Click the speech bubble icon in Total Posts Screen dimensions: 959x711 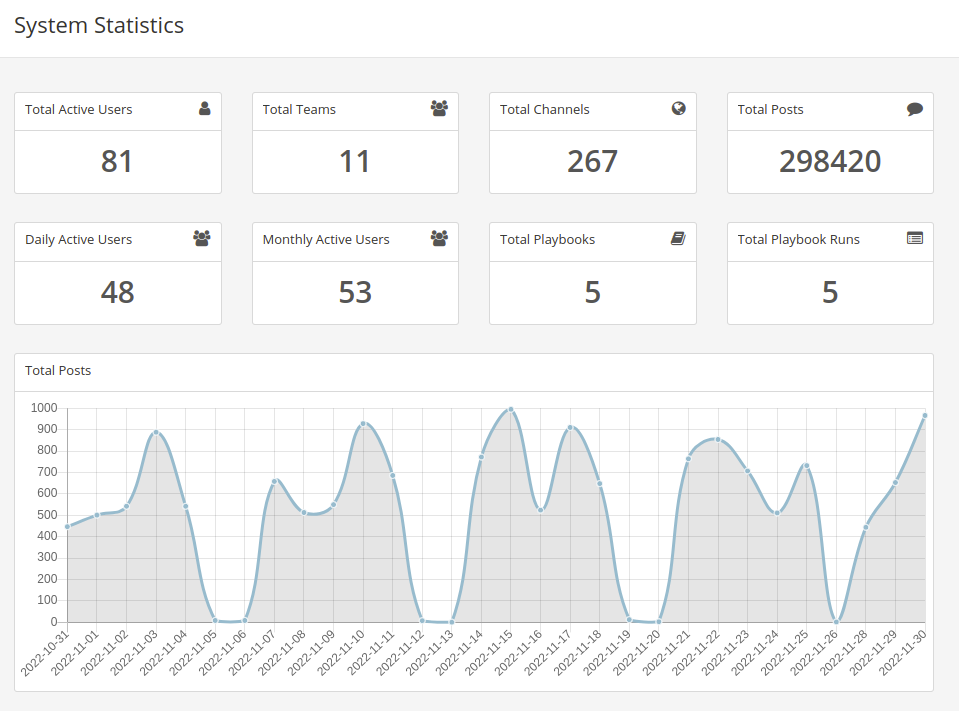pos(915,109)
